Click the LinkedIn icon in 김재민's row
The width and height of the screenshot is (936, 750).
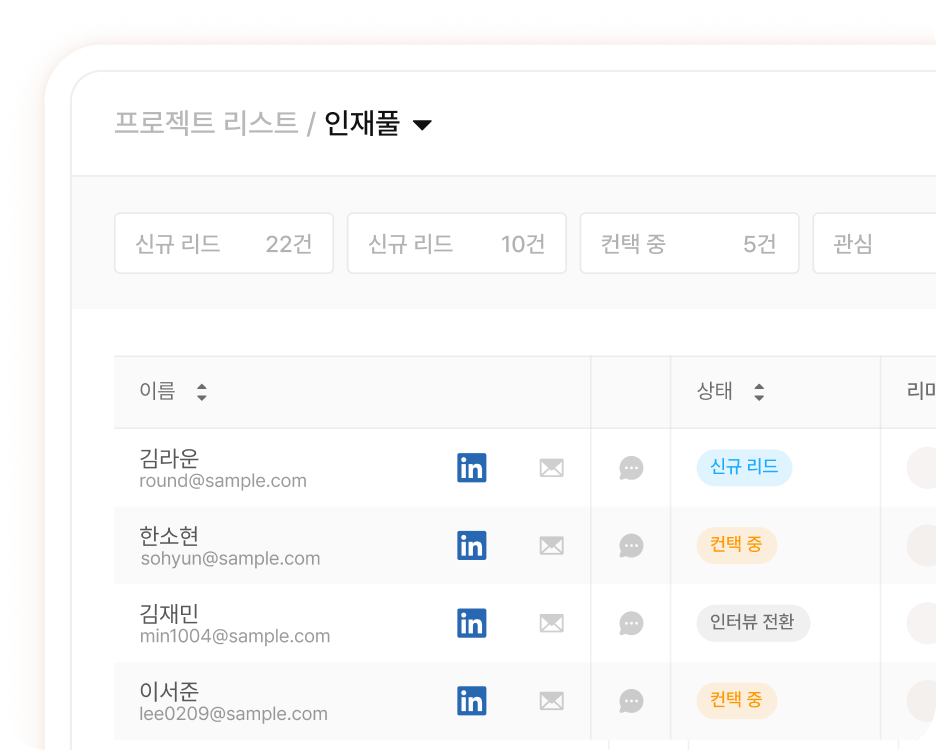pos(471,623)
